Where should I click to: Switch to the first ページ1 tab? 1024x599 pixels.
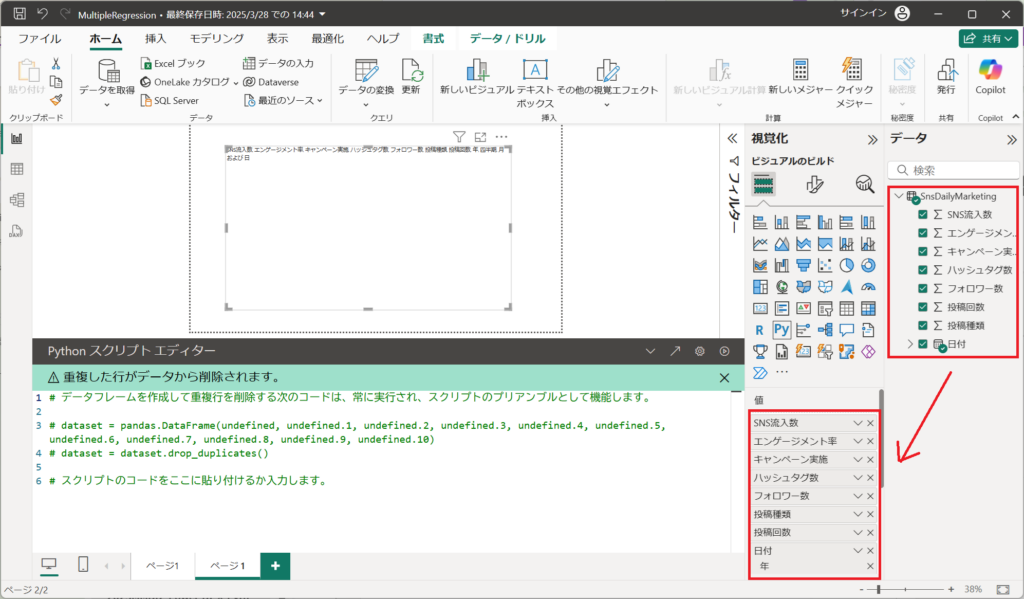163,566
